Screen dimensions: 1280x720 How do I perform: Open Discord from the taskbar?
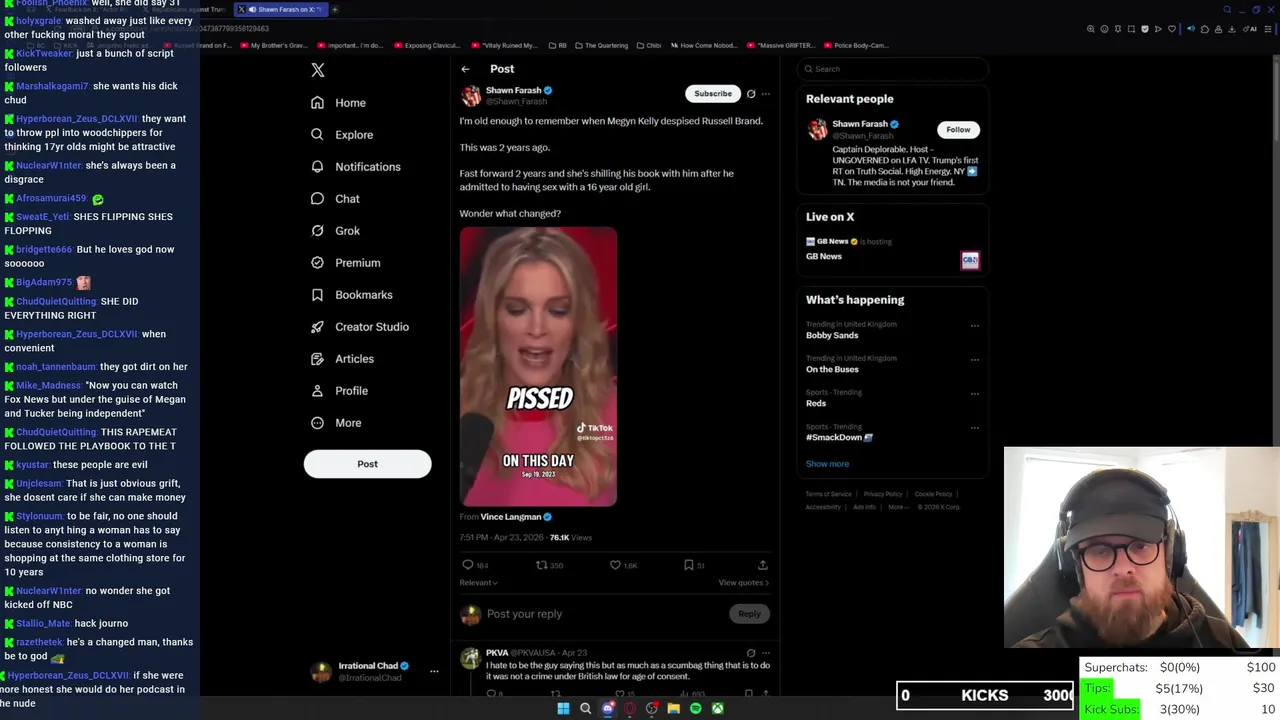click(607, 709)
